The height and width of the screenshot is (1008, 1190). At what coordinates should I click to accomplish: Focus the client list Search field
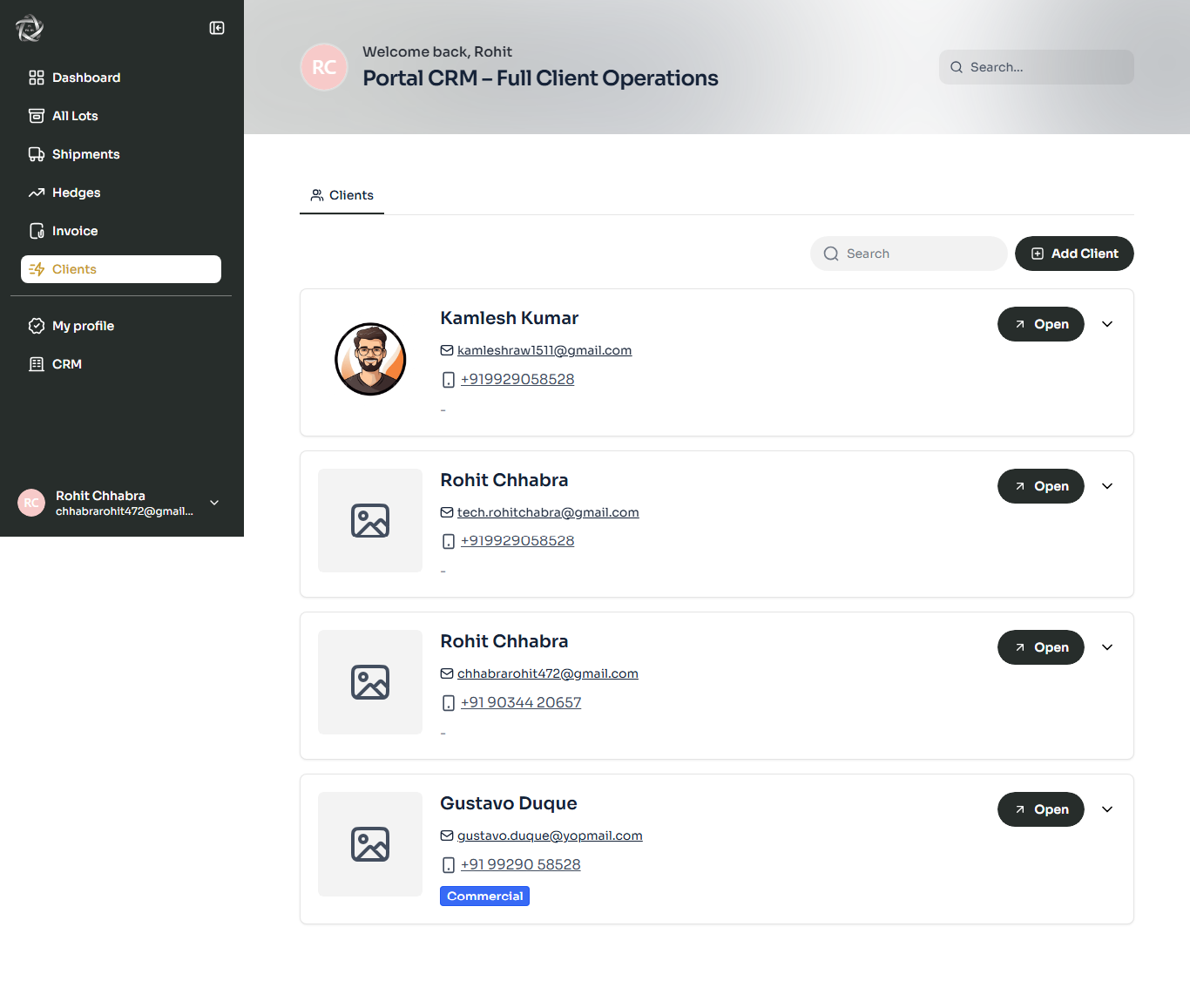click(909, 254)
